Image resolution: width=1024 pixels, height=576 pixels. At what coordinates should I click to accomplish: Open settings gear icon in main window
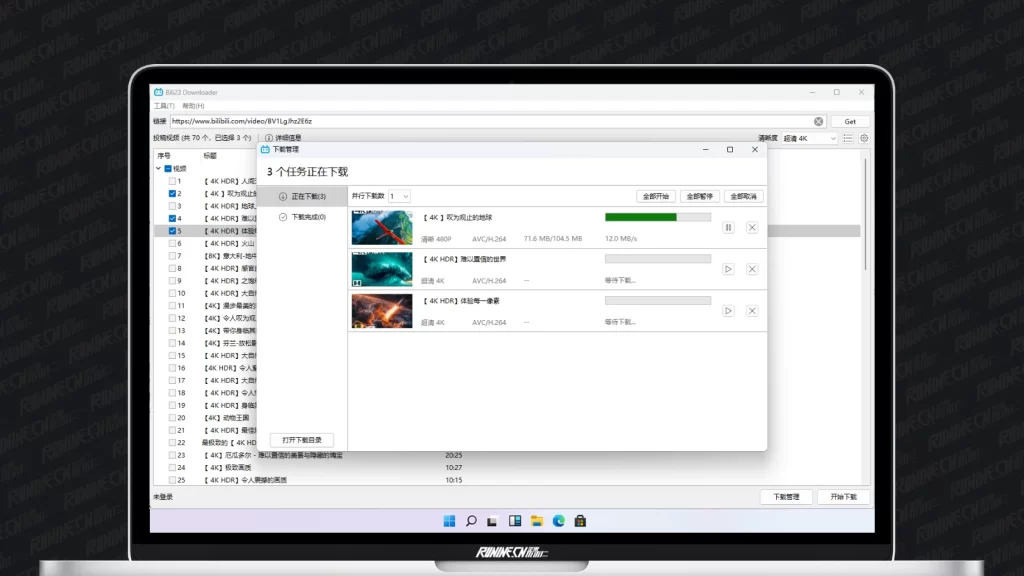coord(864,138)
